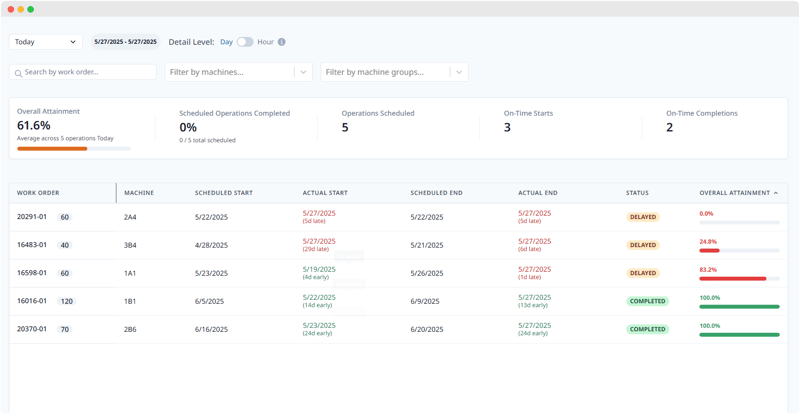Viewport: 800px width, 414px height.
Task: Click actual start 5/19/2025 marked 4d early
Action: click(319, 273)
